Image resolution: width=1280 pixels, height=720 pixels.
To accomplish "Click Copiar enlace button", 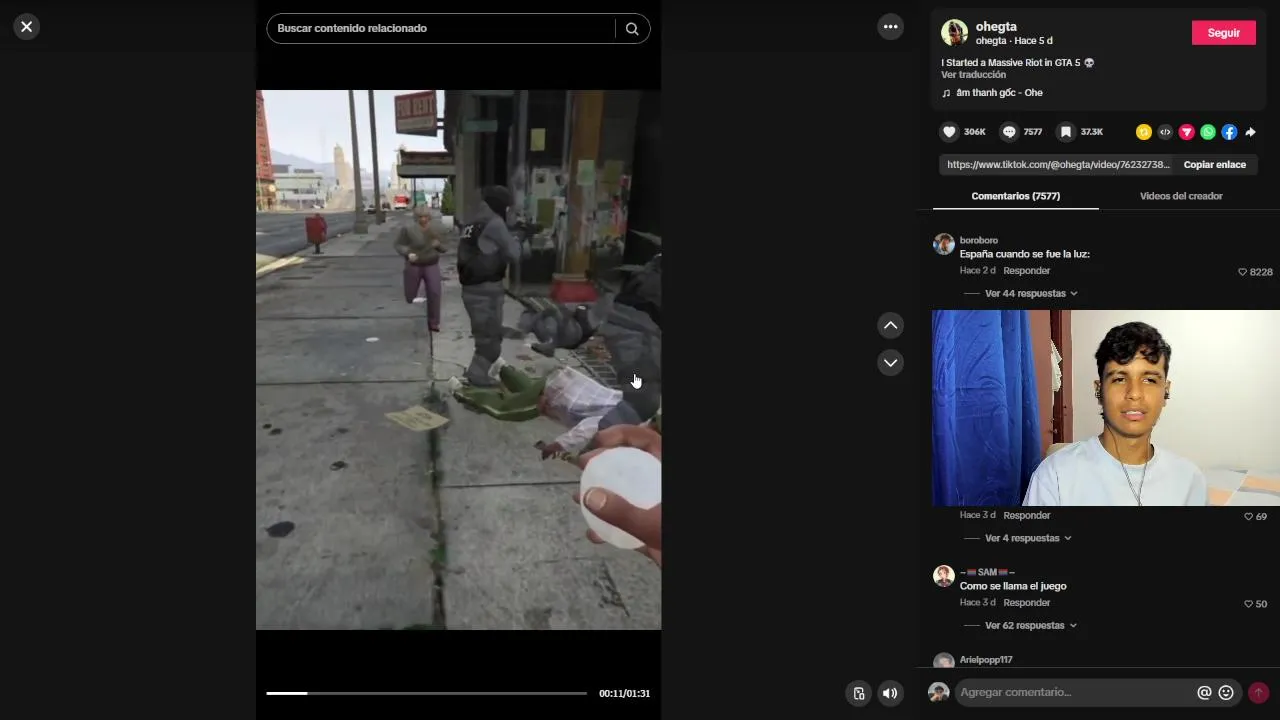I will (x=1215, y=165).
